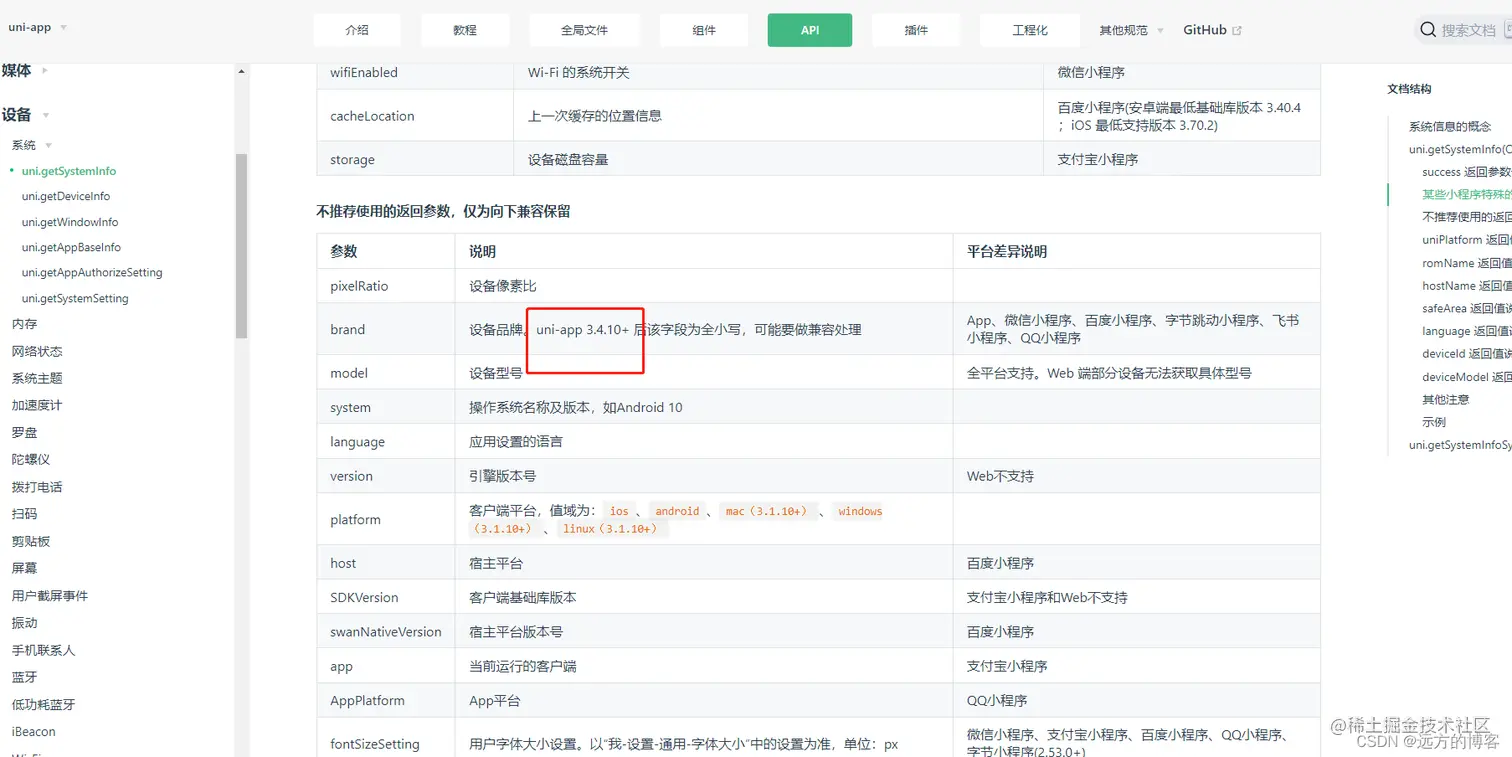Viewport: 1512px width, 757px height.
Task: Open the 工程化 navigation item
Action: pos(1029,30)
